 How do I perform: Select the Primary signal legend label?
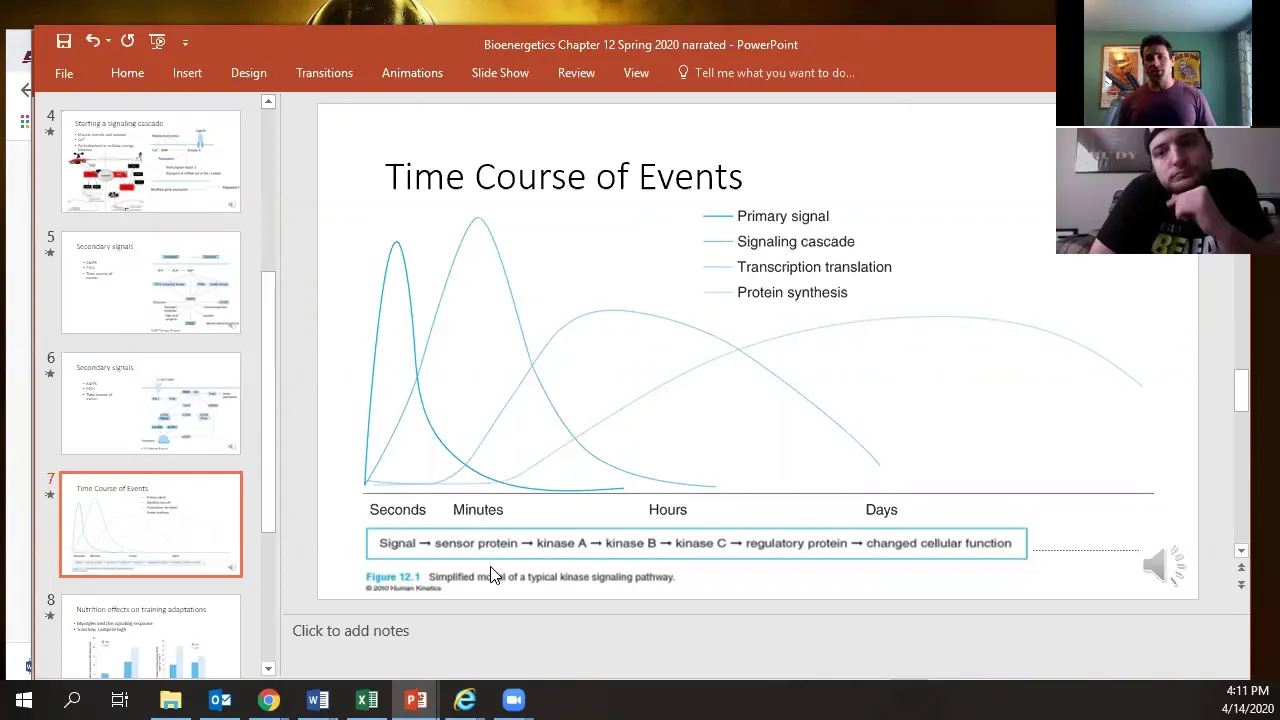click(783, 216)
